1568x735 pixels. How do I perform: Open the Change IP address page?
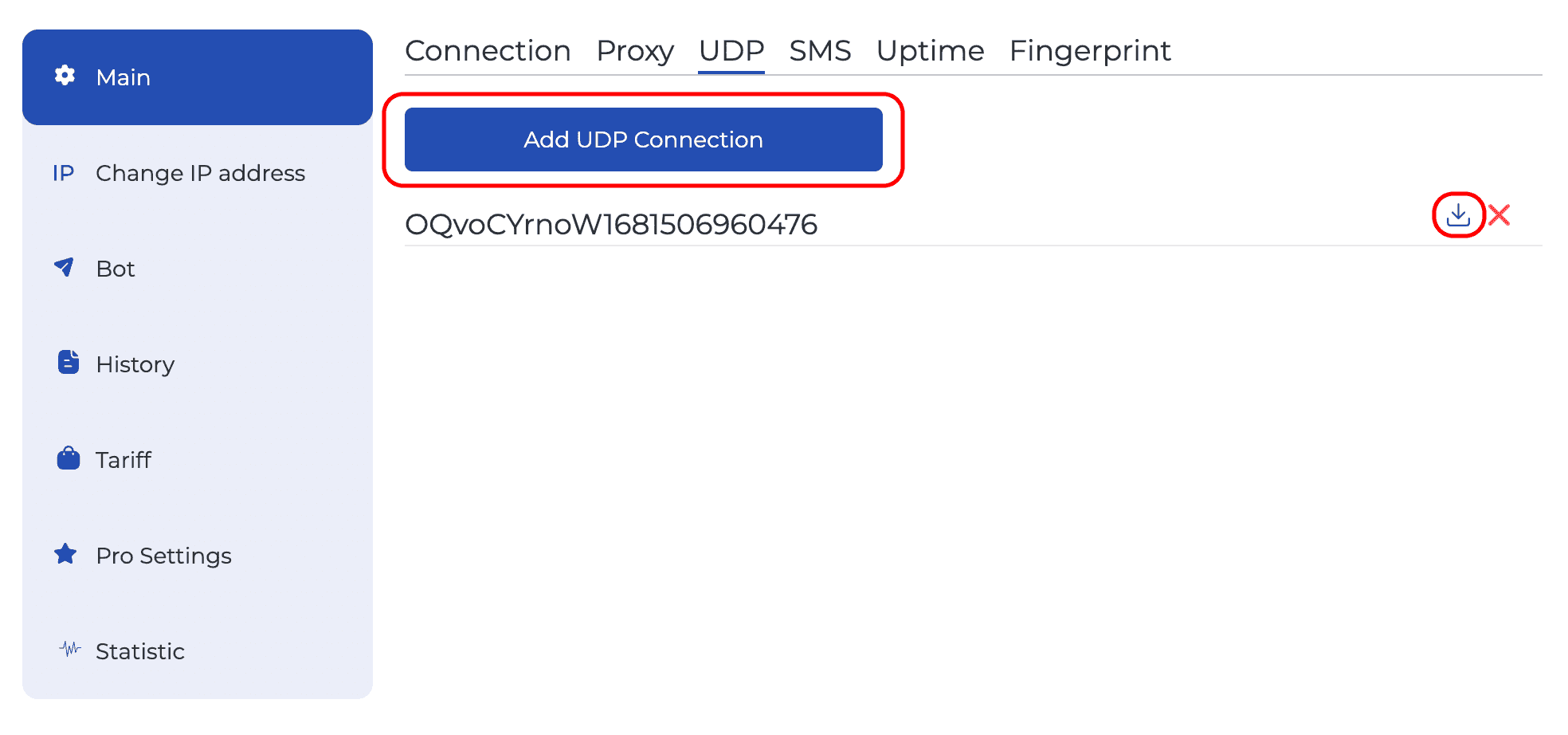pyautogui.click(x=201, y=173)
